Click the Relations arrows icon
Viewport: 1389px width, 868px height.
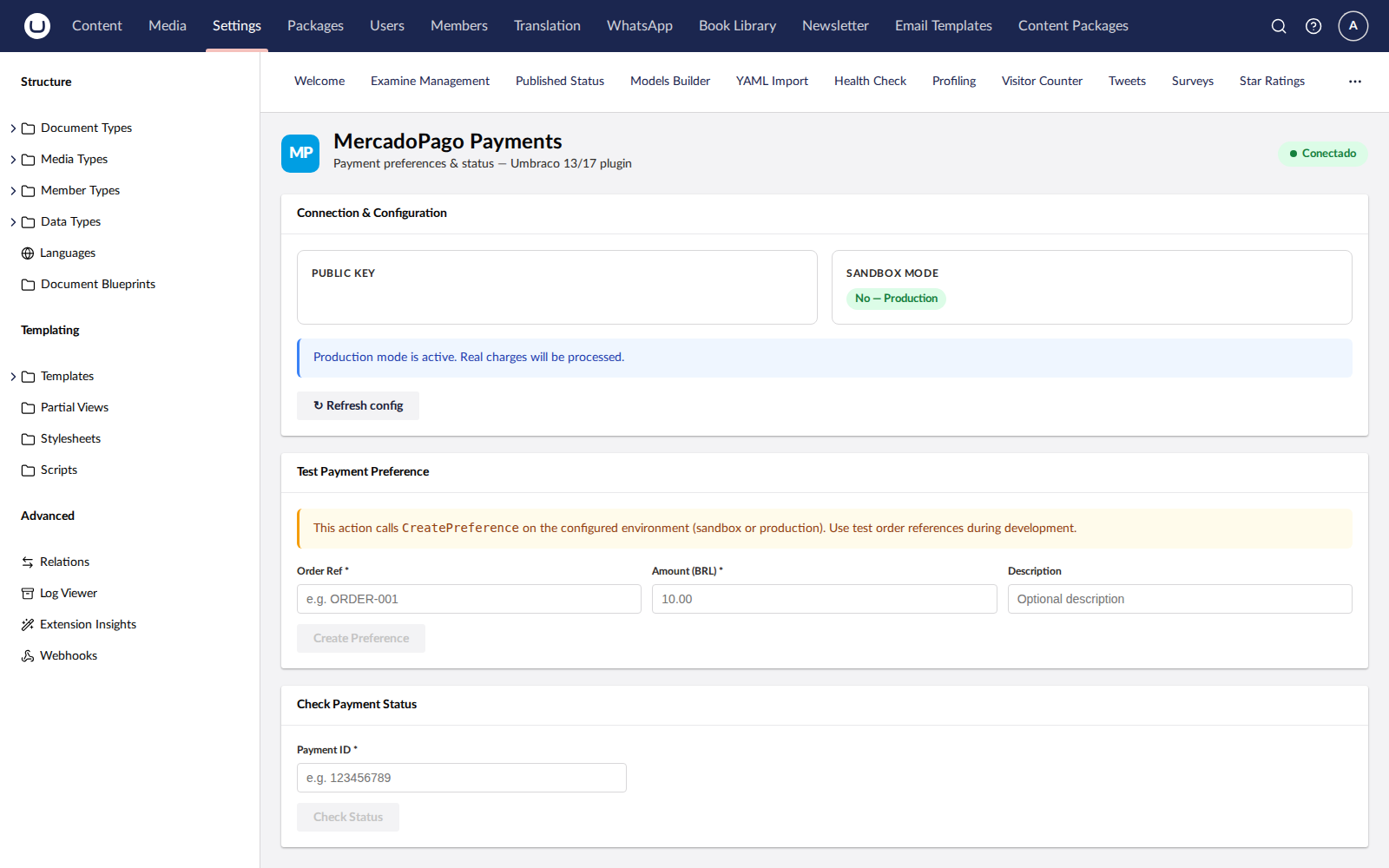[x=28, y=562]
